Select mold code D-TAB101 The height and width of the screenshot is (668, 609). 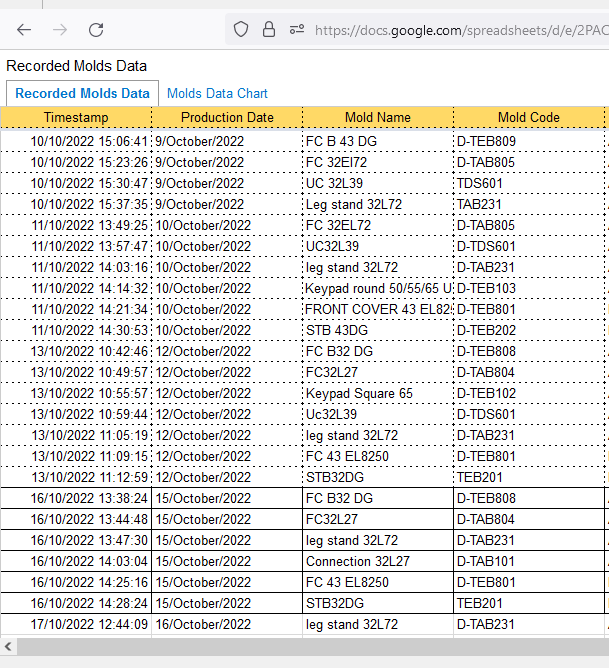tap(529, 561)
